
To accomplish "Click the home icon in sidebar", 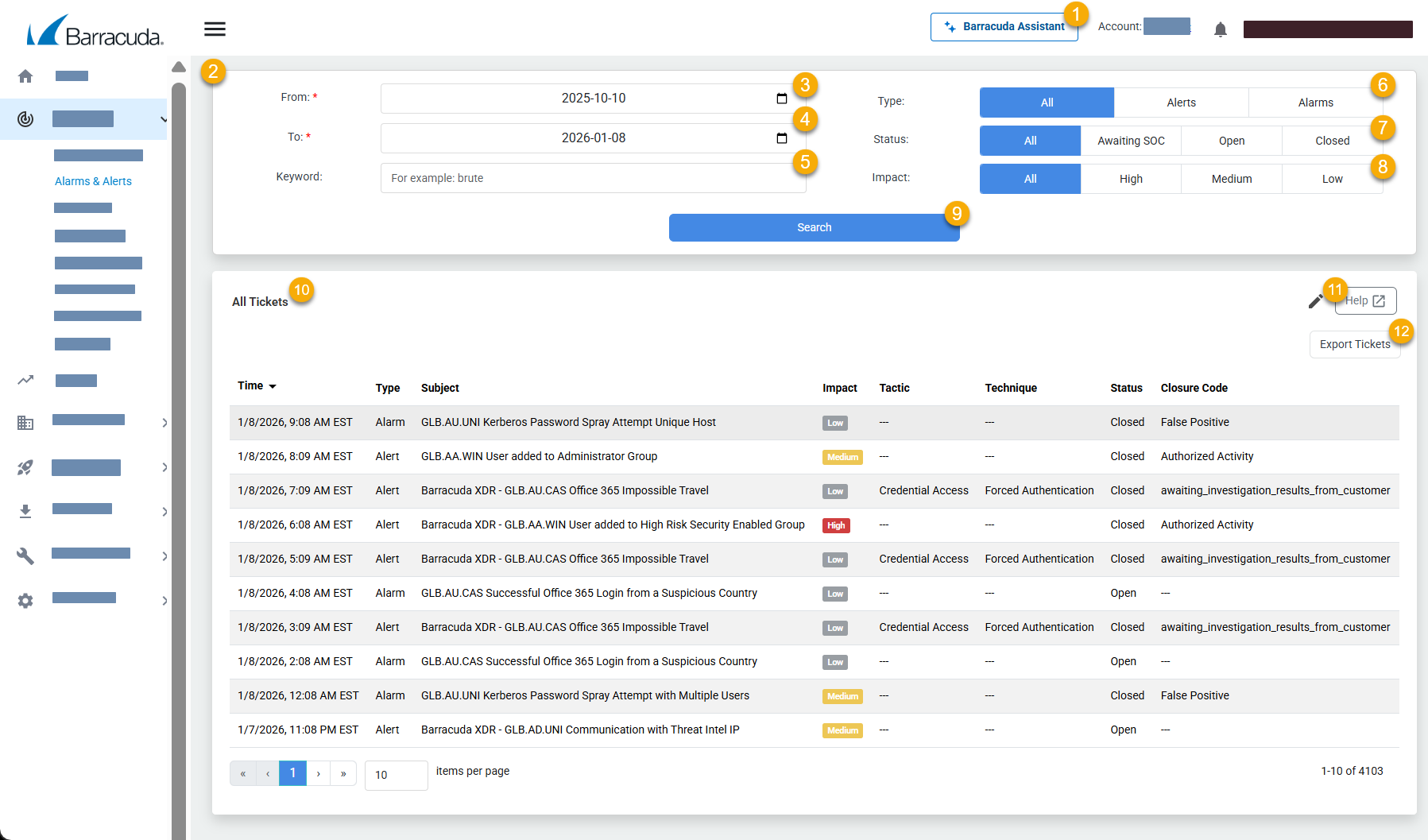I will click(25, 76).
